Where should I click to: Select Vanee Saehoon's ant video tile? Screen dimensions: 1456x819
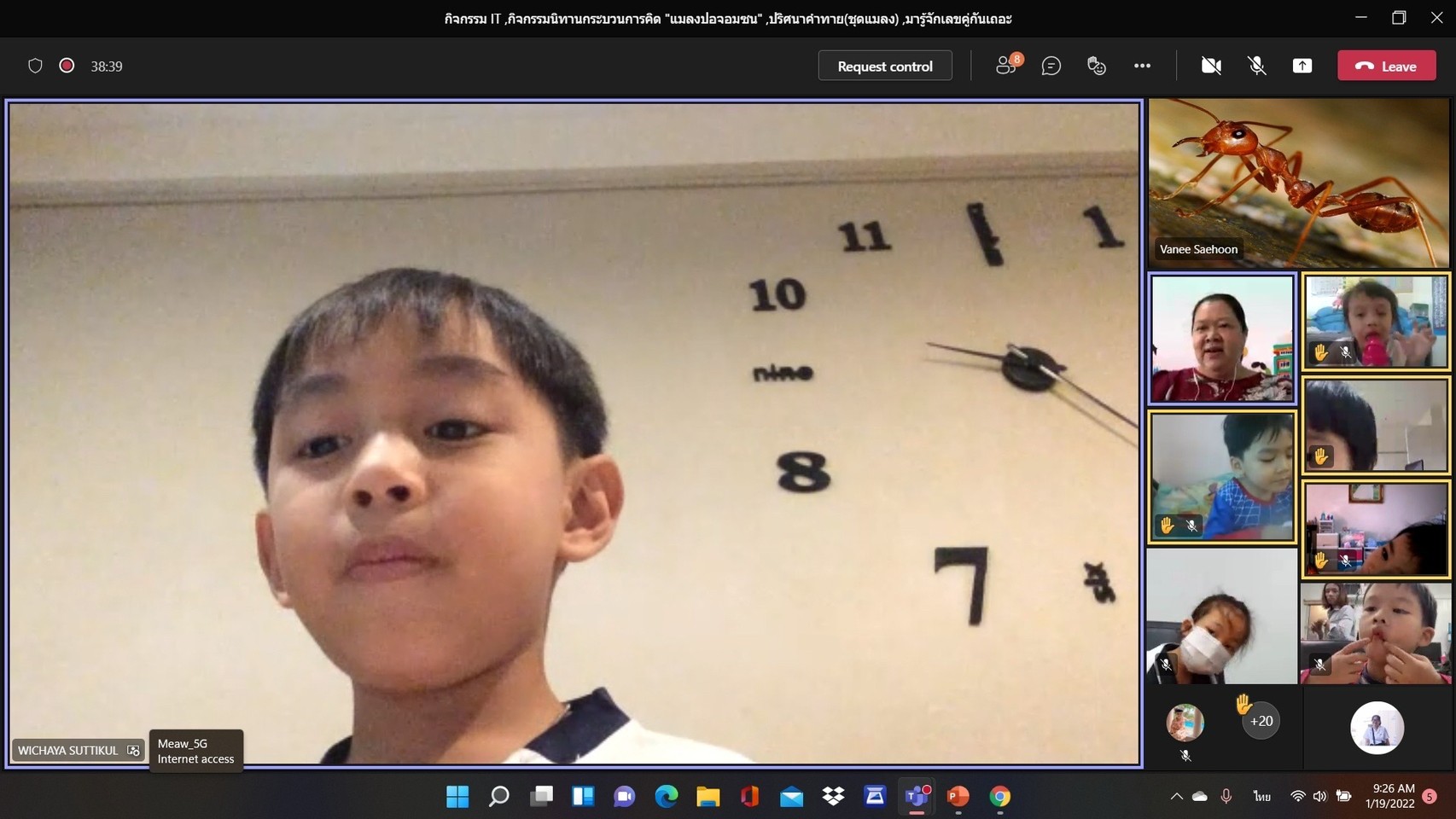[1298, 183]
